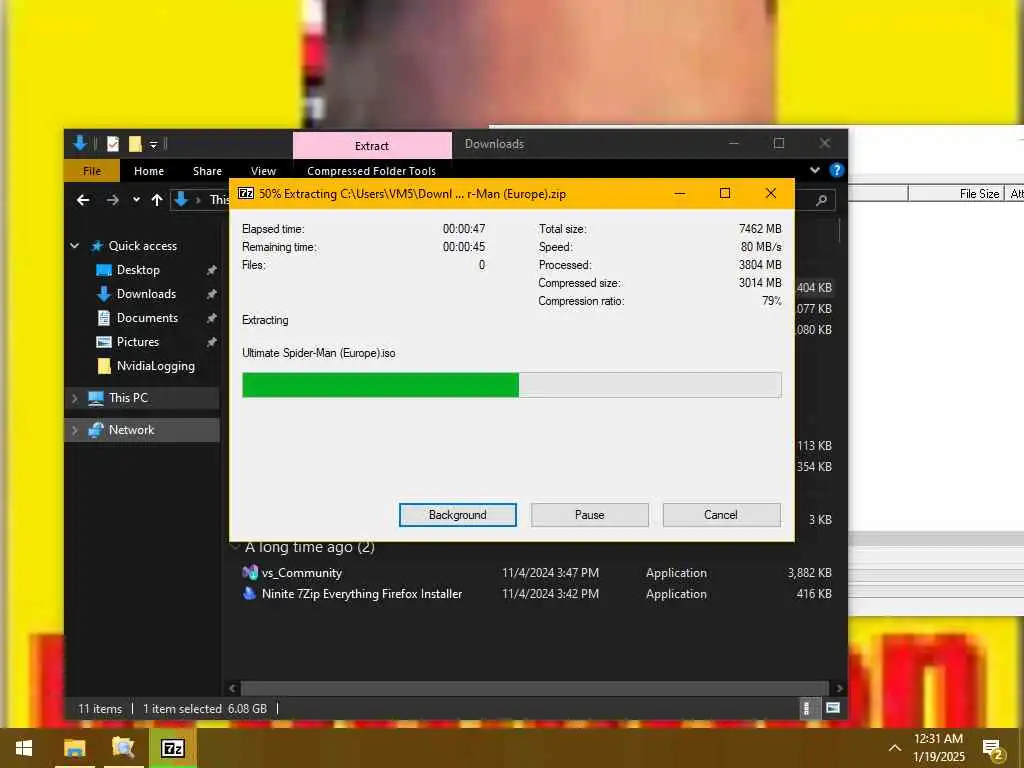
Task: Expand the Network node
Action: (x=74, y=430)
